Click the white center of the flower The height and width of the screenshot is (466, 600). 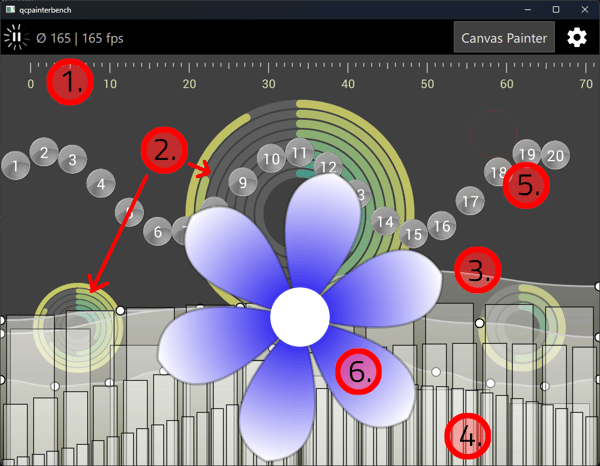coord(299,316)
